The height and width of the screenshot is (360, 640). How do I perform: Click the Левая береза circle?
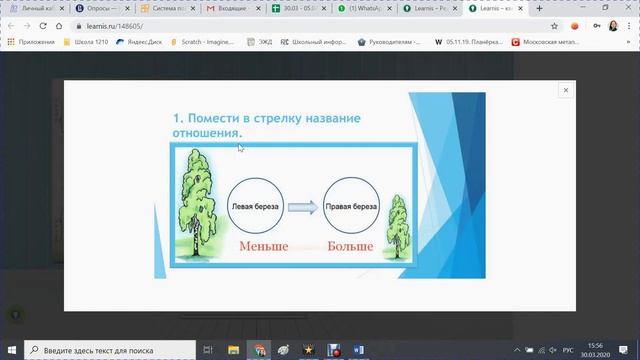point(255,206)
